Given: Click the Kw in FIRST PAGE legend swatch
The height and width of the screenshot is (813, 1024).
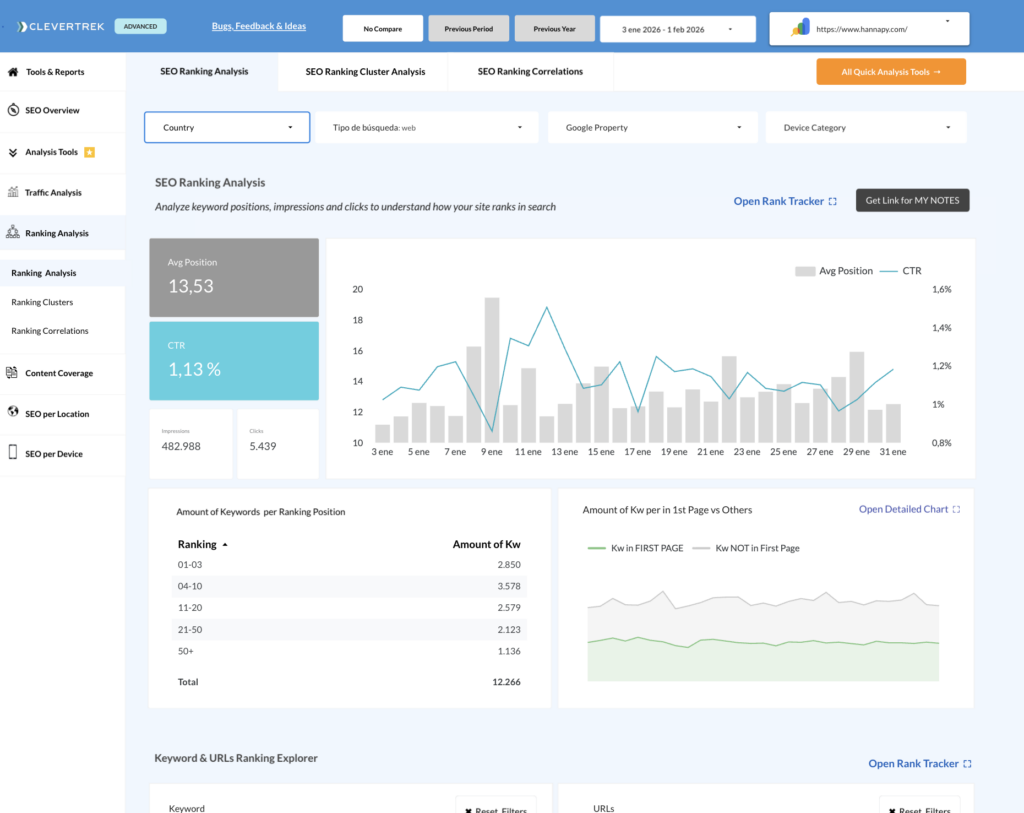Looking at the screenshot, I should [597, 548].
